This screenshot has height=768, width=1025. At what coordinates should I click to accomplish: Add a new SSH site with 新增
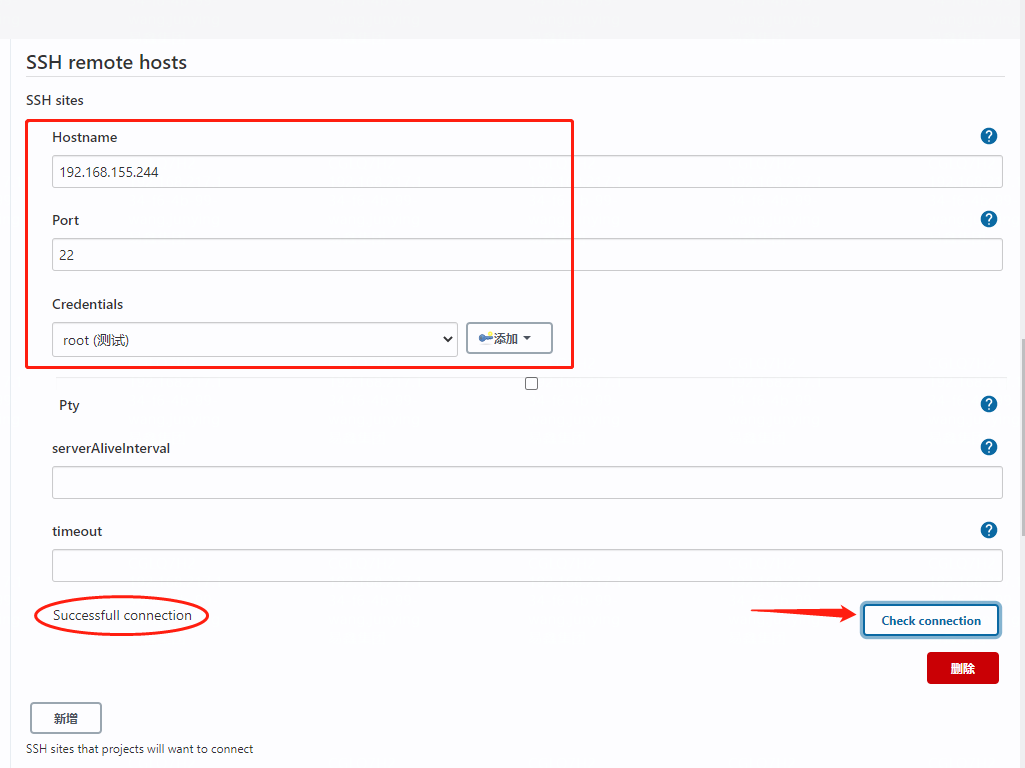[x=65, y=718]
